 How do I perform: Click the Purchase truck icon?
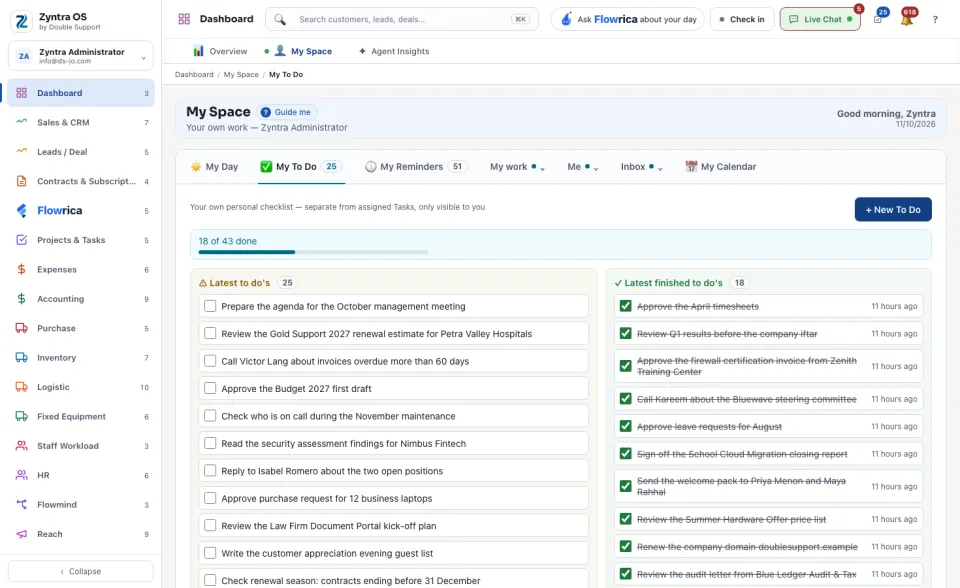[x=21, y=328]
